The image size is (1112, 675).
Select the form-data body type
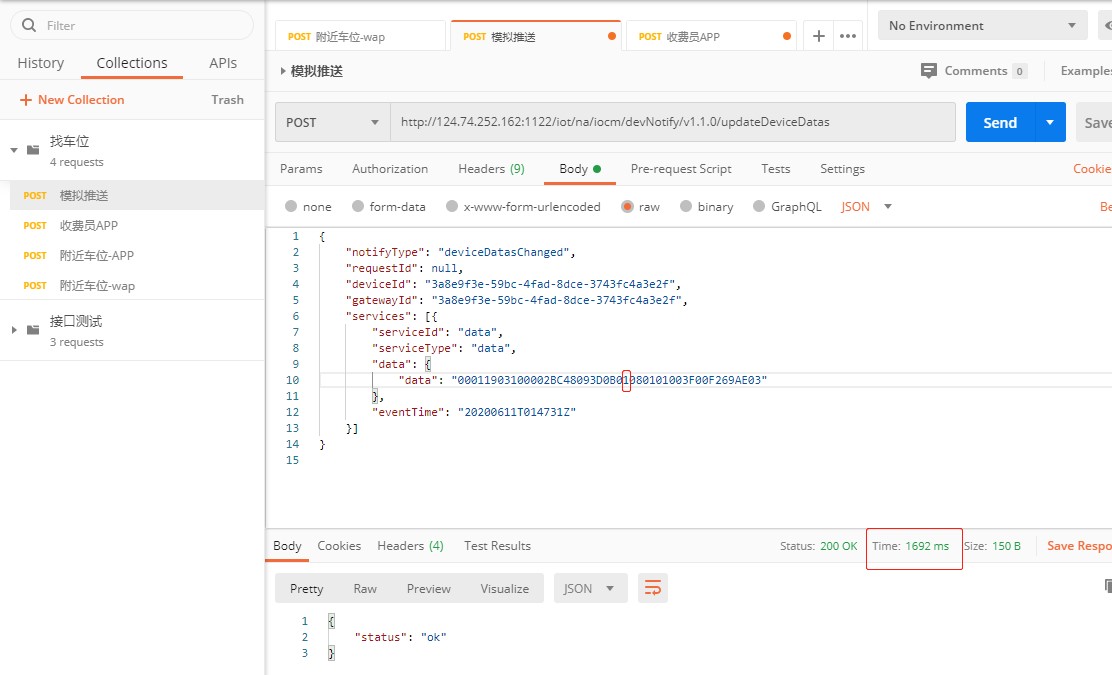coord(358,207)
